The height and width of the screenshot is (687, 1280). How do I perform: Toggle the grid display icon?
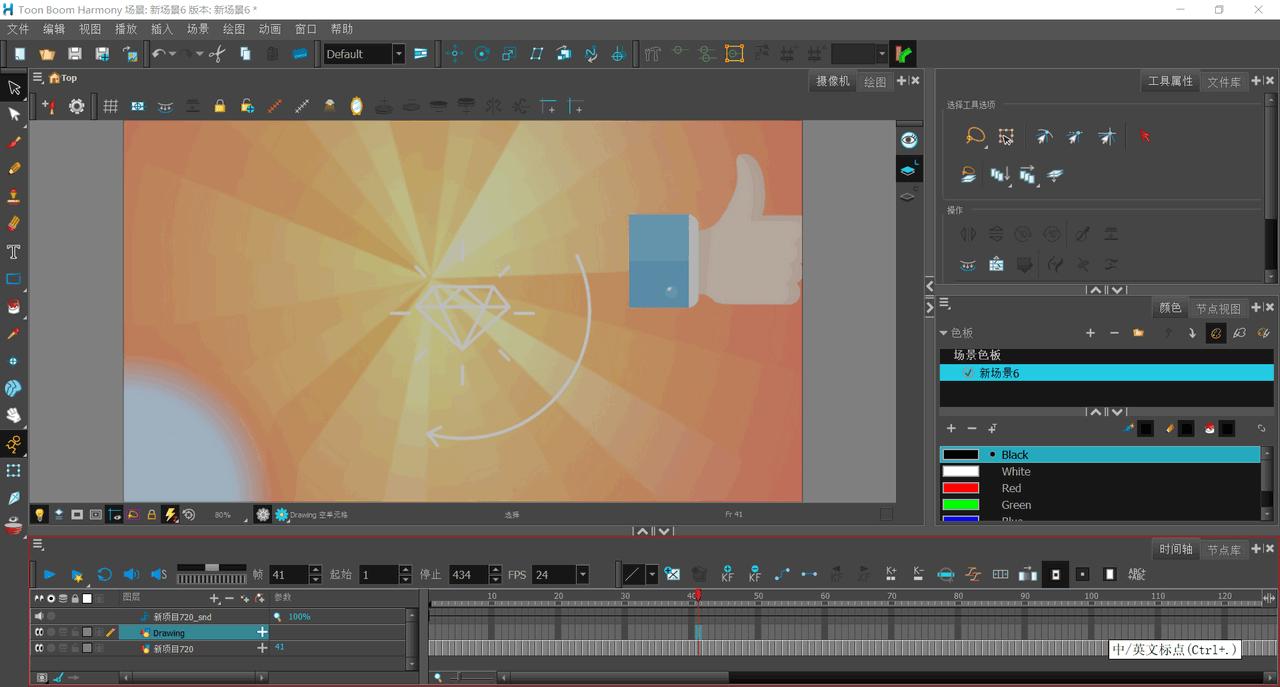click(111, 107)
